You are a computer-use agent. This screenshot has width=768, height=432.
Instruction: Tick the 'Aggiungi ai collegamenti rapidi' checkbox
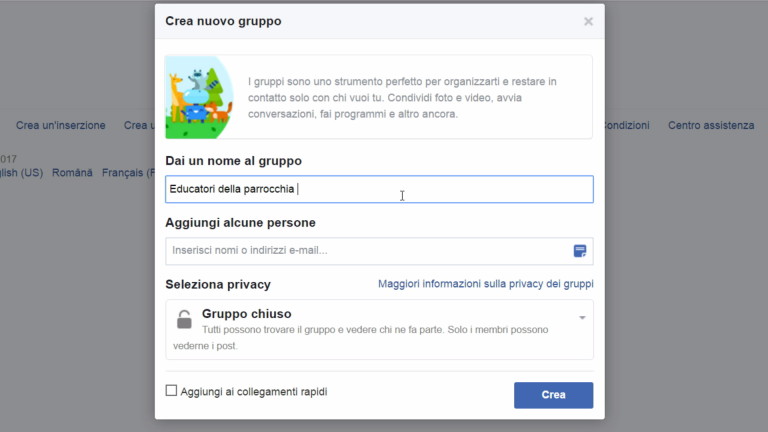171,391
